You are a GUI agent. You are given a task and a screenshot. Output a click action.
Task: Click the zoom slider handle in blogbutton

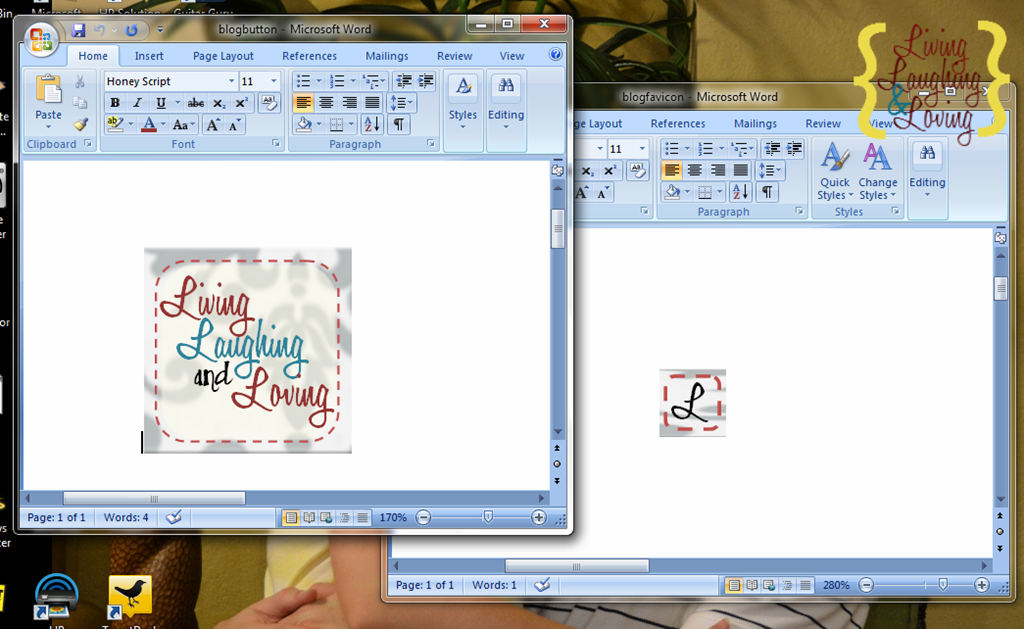488,517
